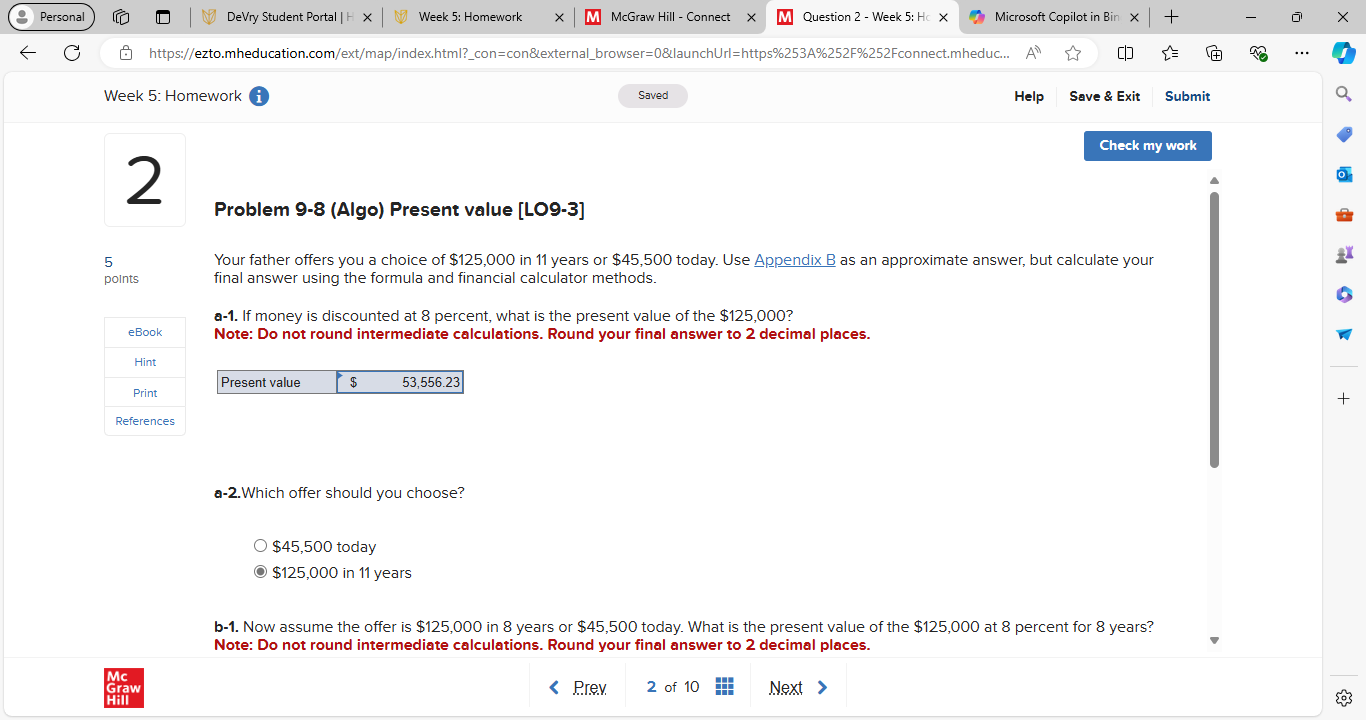Click the homework info icon

(x=260, y=96)
